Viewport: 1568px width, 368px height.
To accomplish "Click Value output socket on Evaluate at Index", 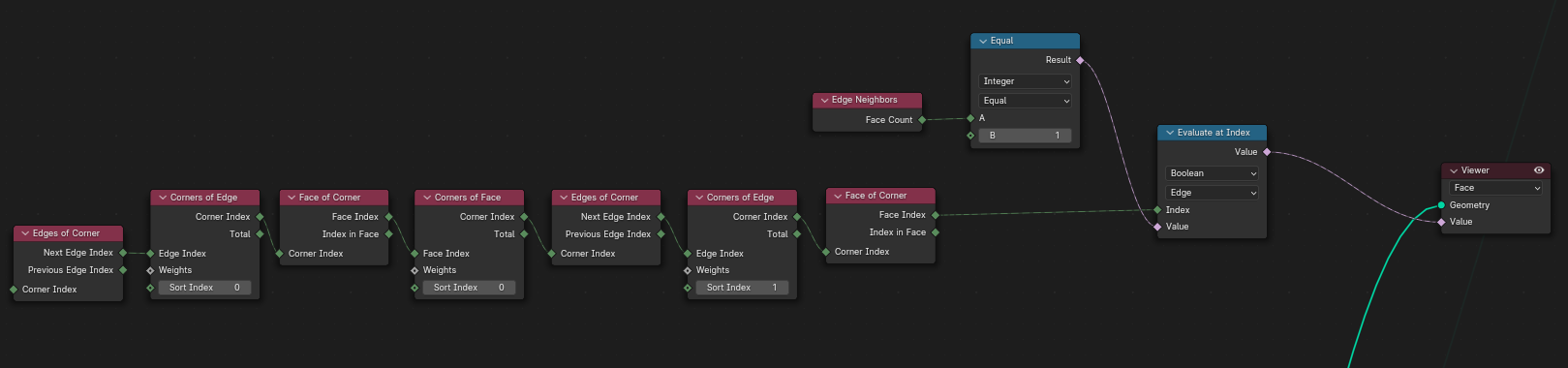I will point(1267,152).
